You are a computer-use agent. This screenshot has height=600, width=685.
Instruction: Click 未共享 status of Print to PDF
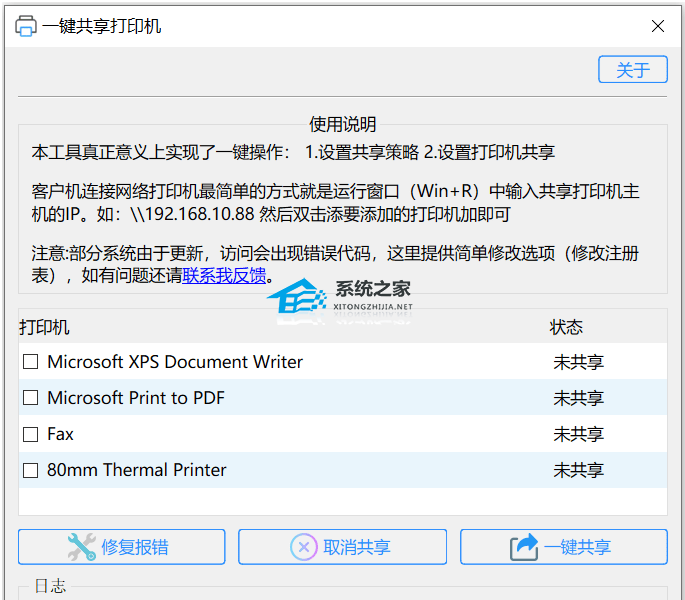pos(578,399)
